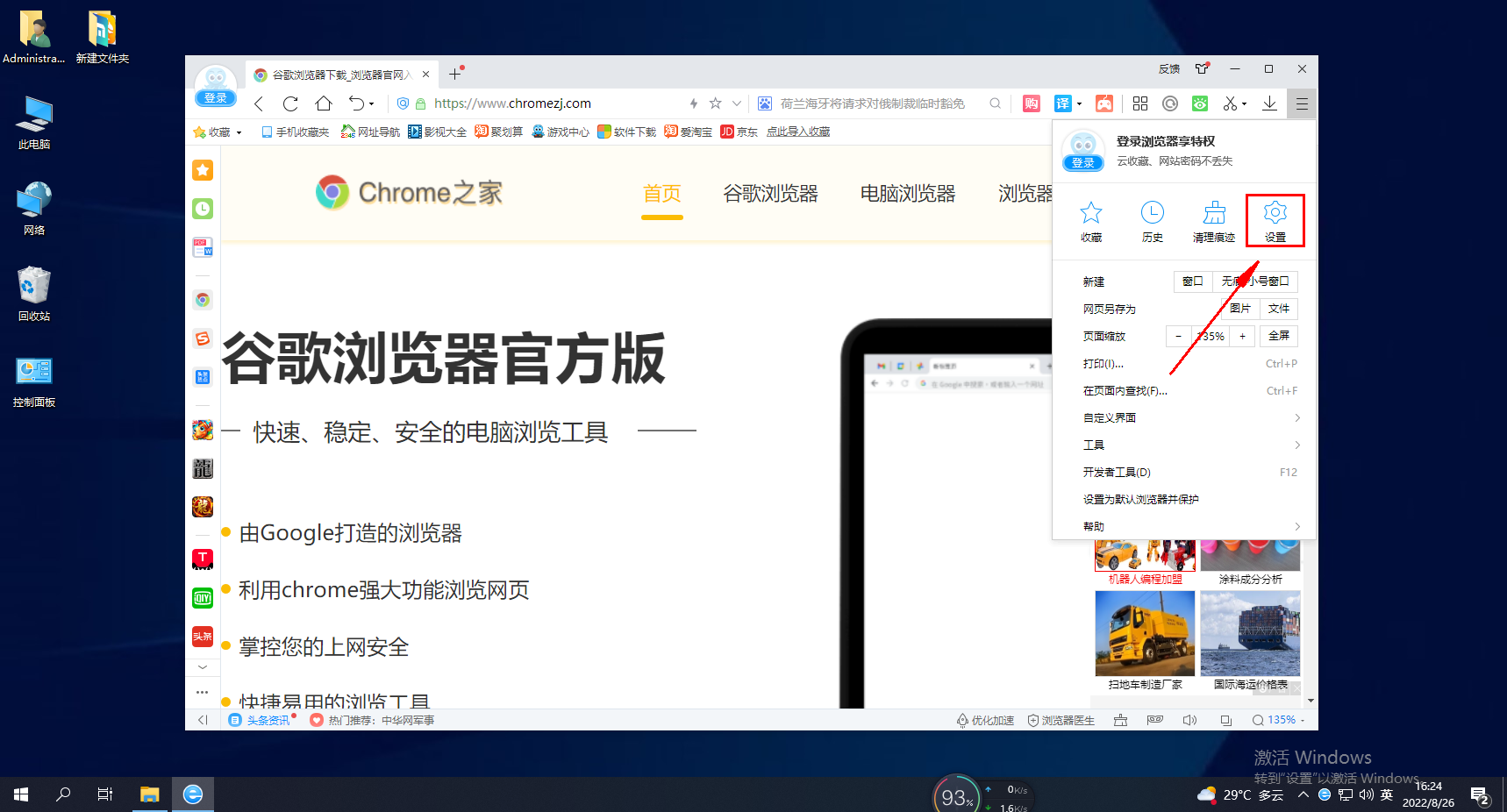The width and height of the screenshot is (1507, 812).
Task: Click the 全屏 fullscreen button
Action: coord(1279,336)
